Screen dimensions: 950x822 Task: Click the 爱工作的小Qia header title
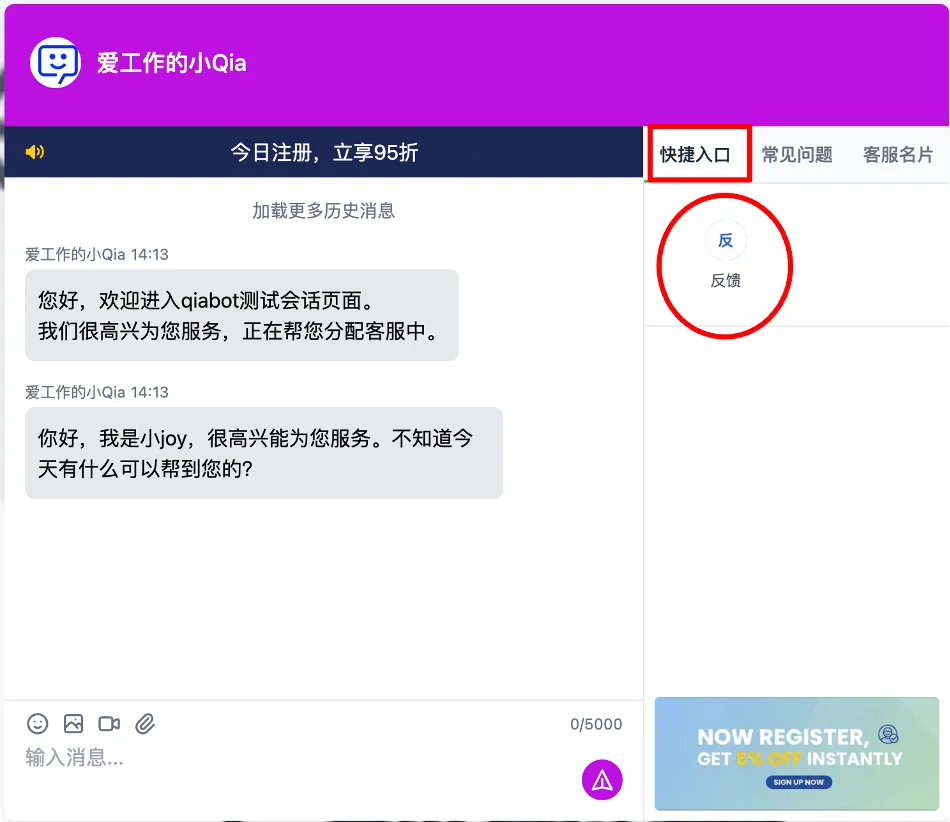[x=171, y=63]
